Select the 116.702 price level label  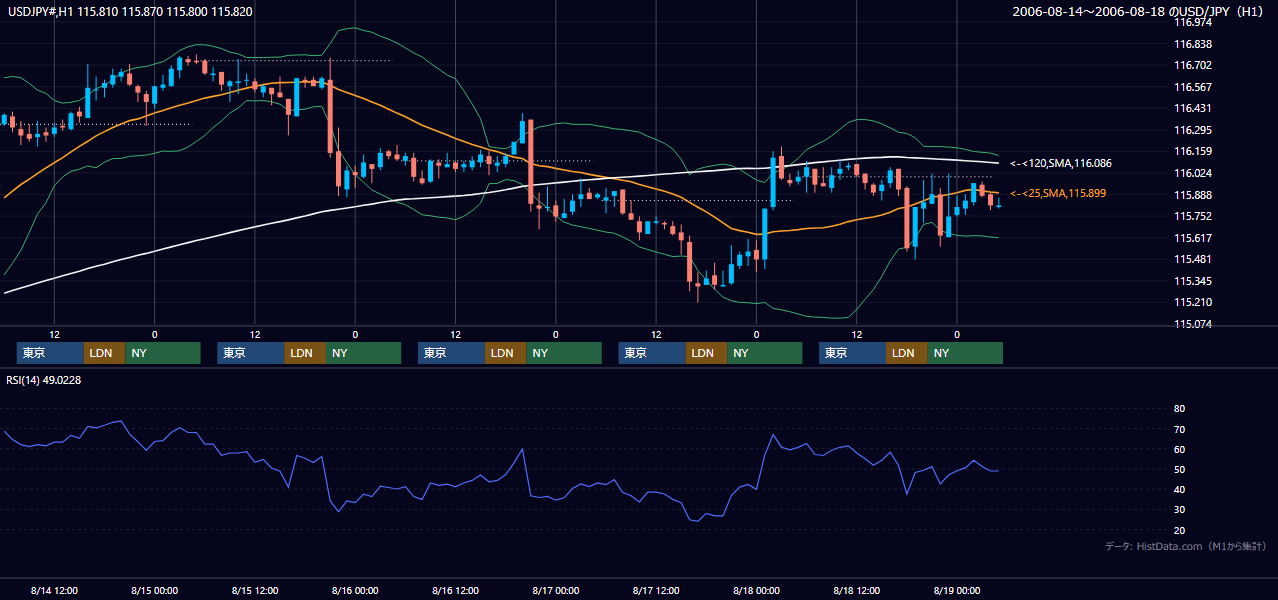pyautogui.click(x=1193, y=65)
